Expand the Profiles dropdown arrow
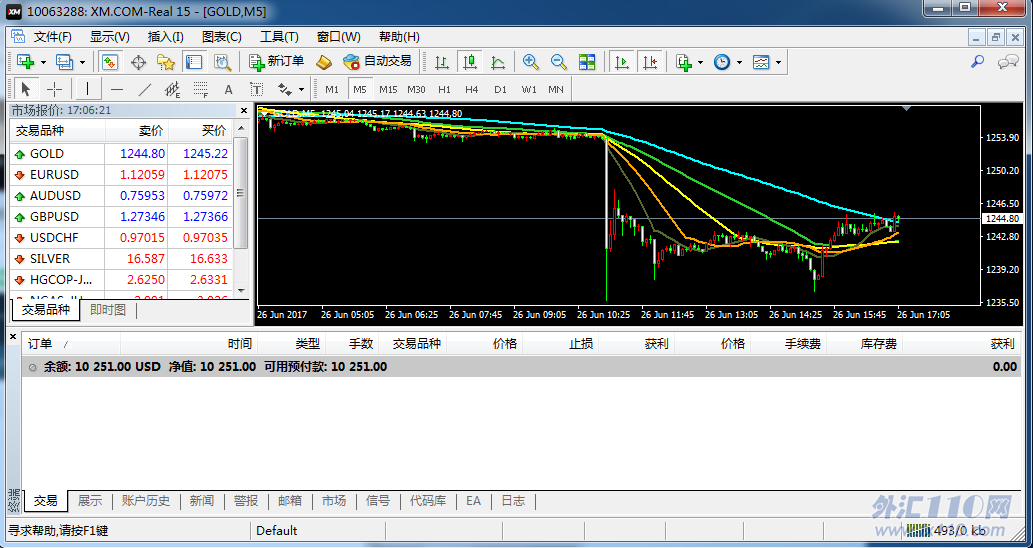The height and width of the screenshot is (548, 1033). click(x=82, y=63)
